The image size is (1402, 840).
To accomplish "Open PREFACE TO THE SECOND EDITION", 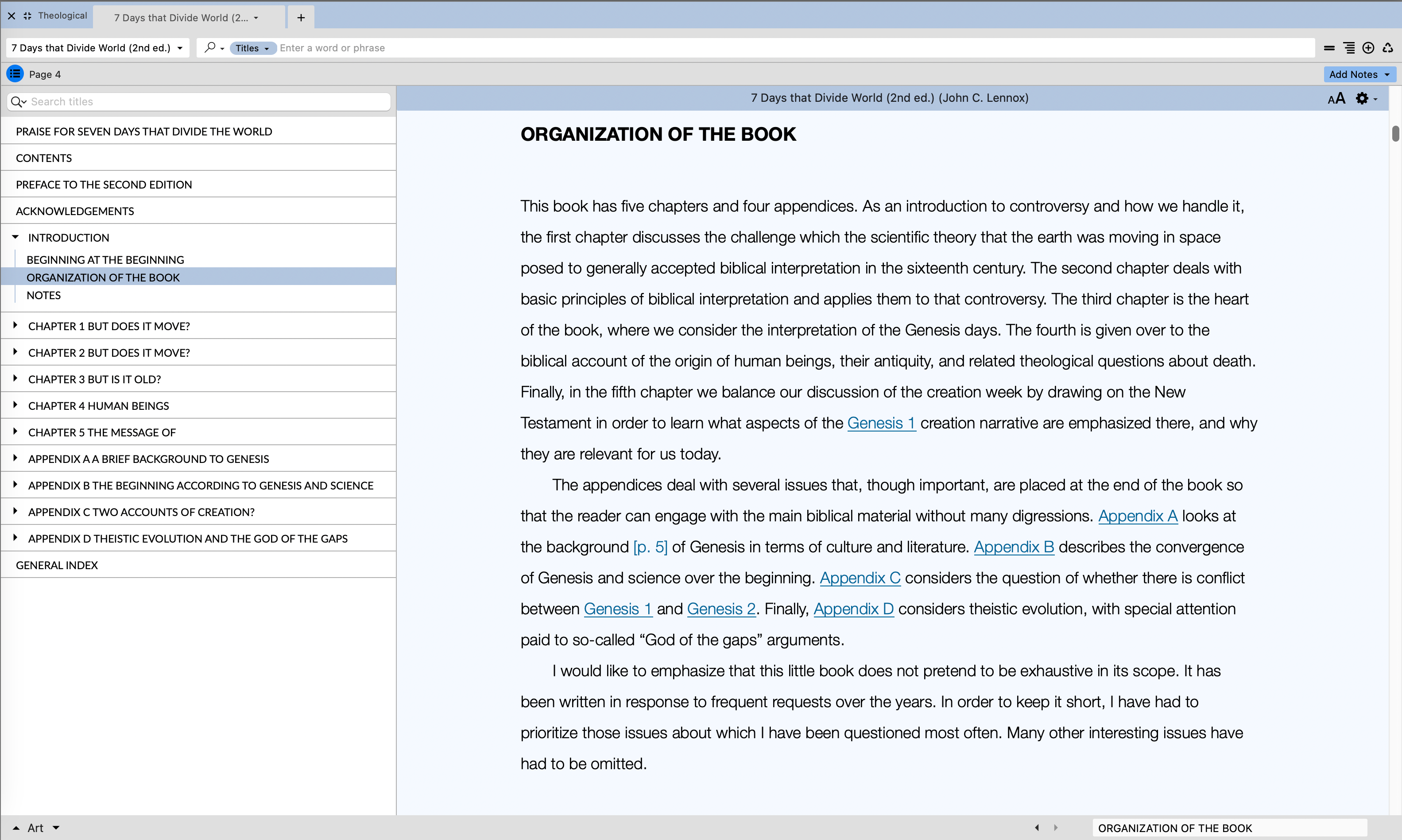I will (x=198, y=185).
